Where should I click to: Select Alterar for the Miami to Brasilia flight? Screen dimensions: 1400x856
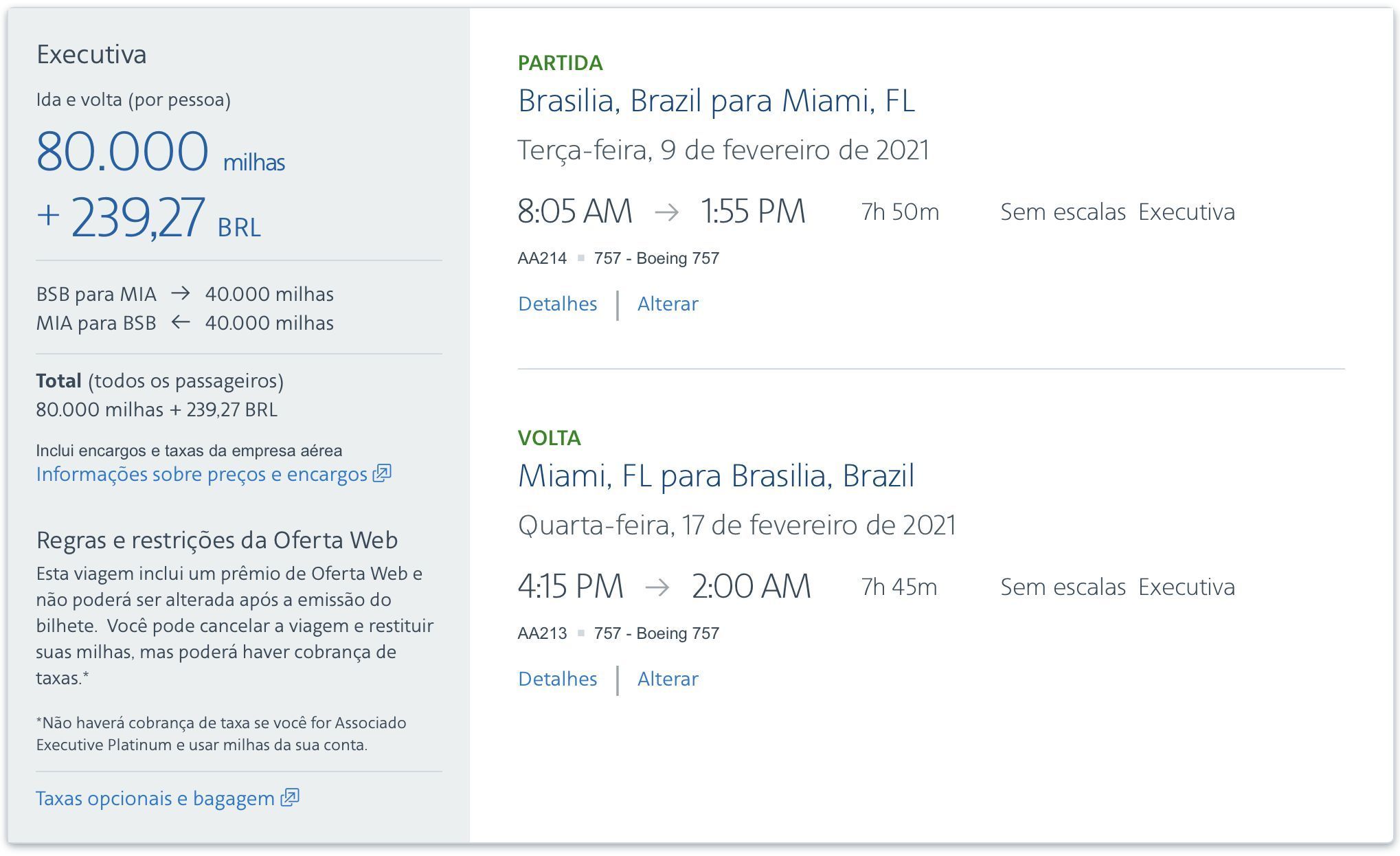click(668, 679)
